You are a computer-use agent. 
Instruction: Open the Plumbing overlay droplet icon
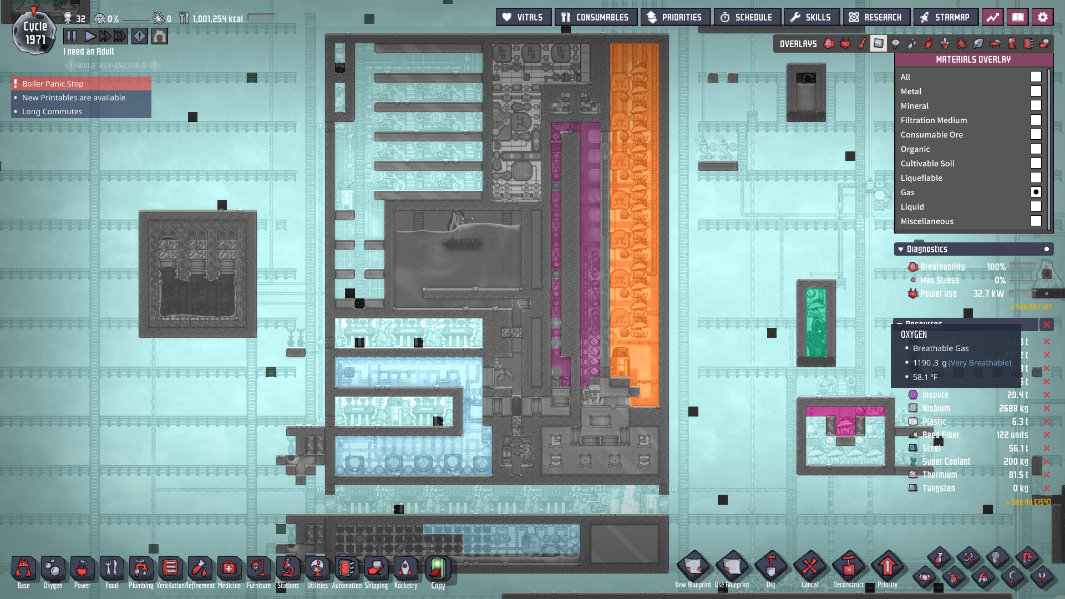click(x=912, y=43)
